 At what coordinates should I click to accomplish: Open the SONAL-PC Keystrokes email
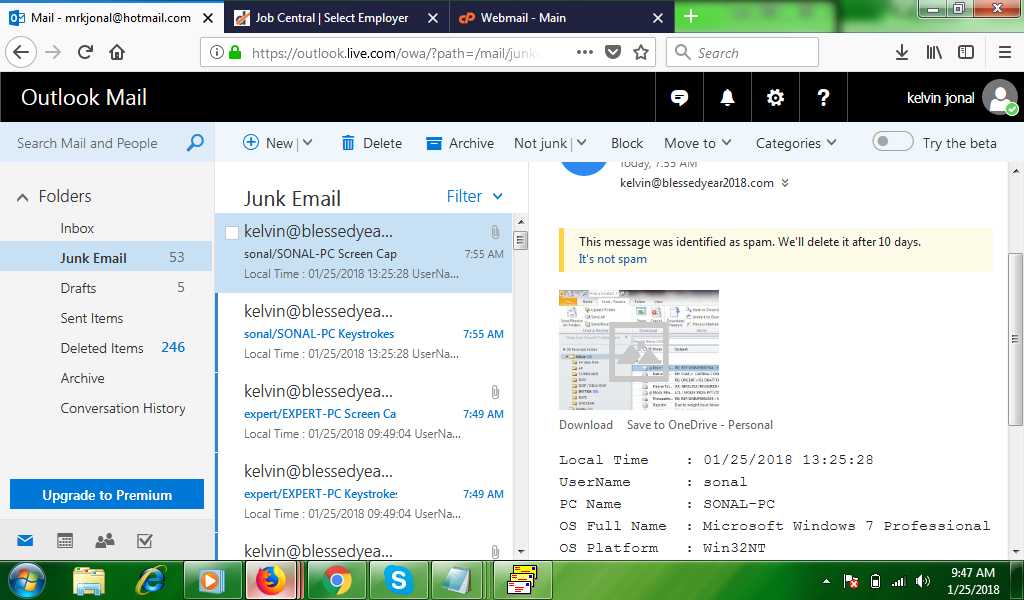(x=364, y=333)
